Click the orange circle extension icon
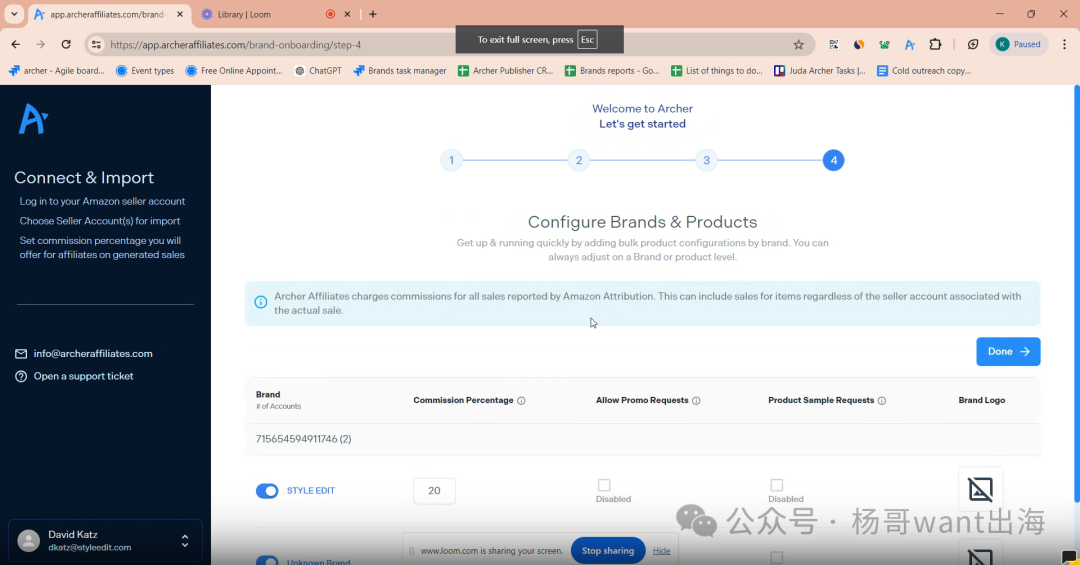Image resolution: width=1080 pixels, height=565 pixels. pyautogui.click(x=859, y=45)
